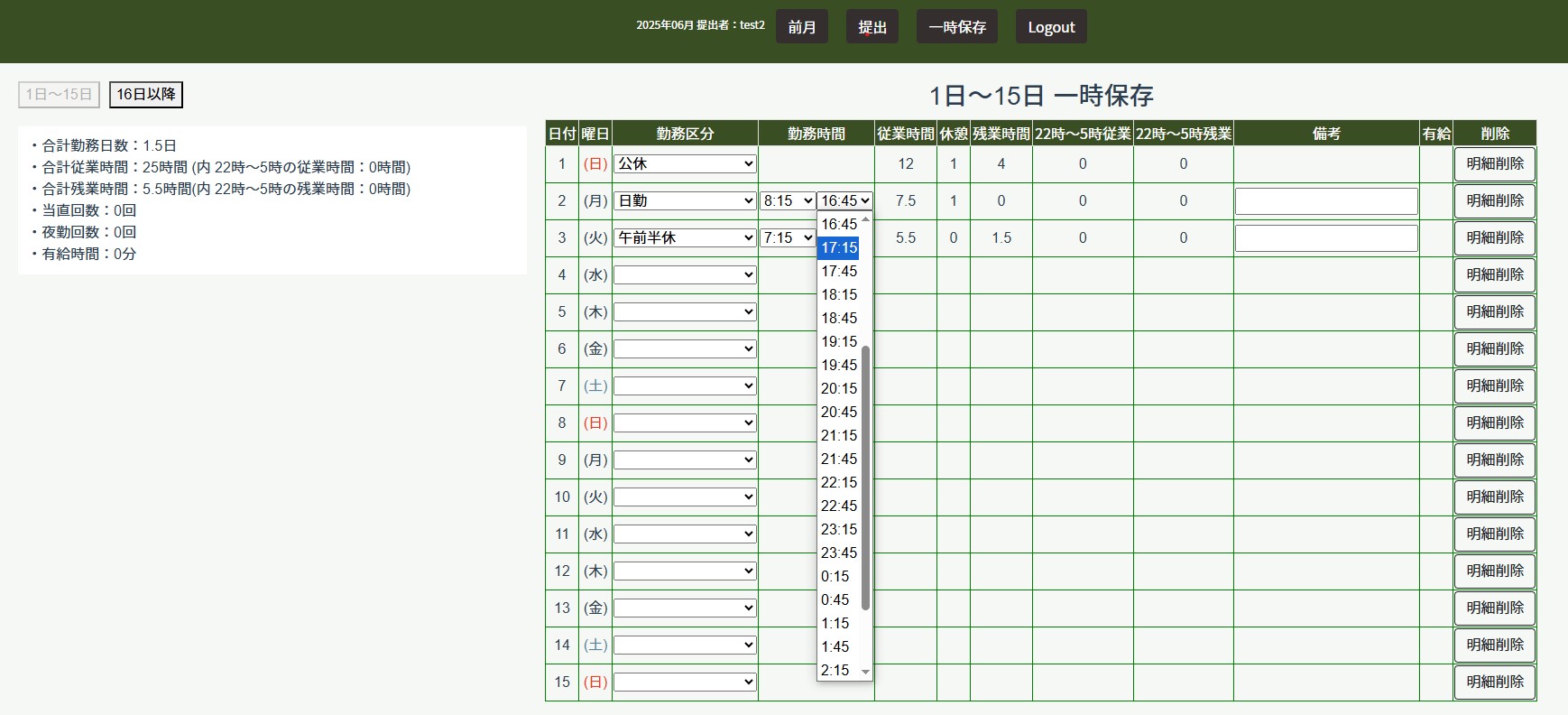Open day 2 start time 8:15 dropdown
The width and height of the screenshot is (1568, 715).
(x=787, y=200)
